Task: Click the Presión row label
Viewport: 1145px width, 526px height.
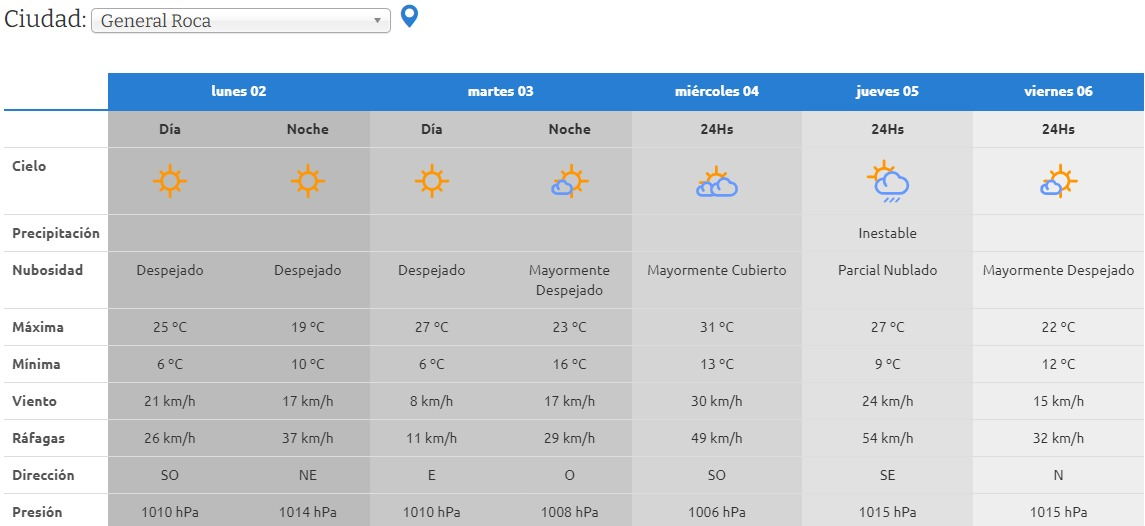Action: tap(37, 512)
